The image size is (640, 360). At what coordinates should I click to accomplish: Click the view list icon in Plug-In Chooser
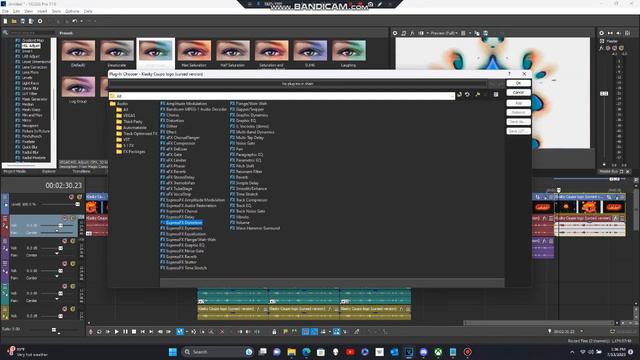[x=496, y=95]
